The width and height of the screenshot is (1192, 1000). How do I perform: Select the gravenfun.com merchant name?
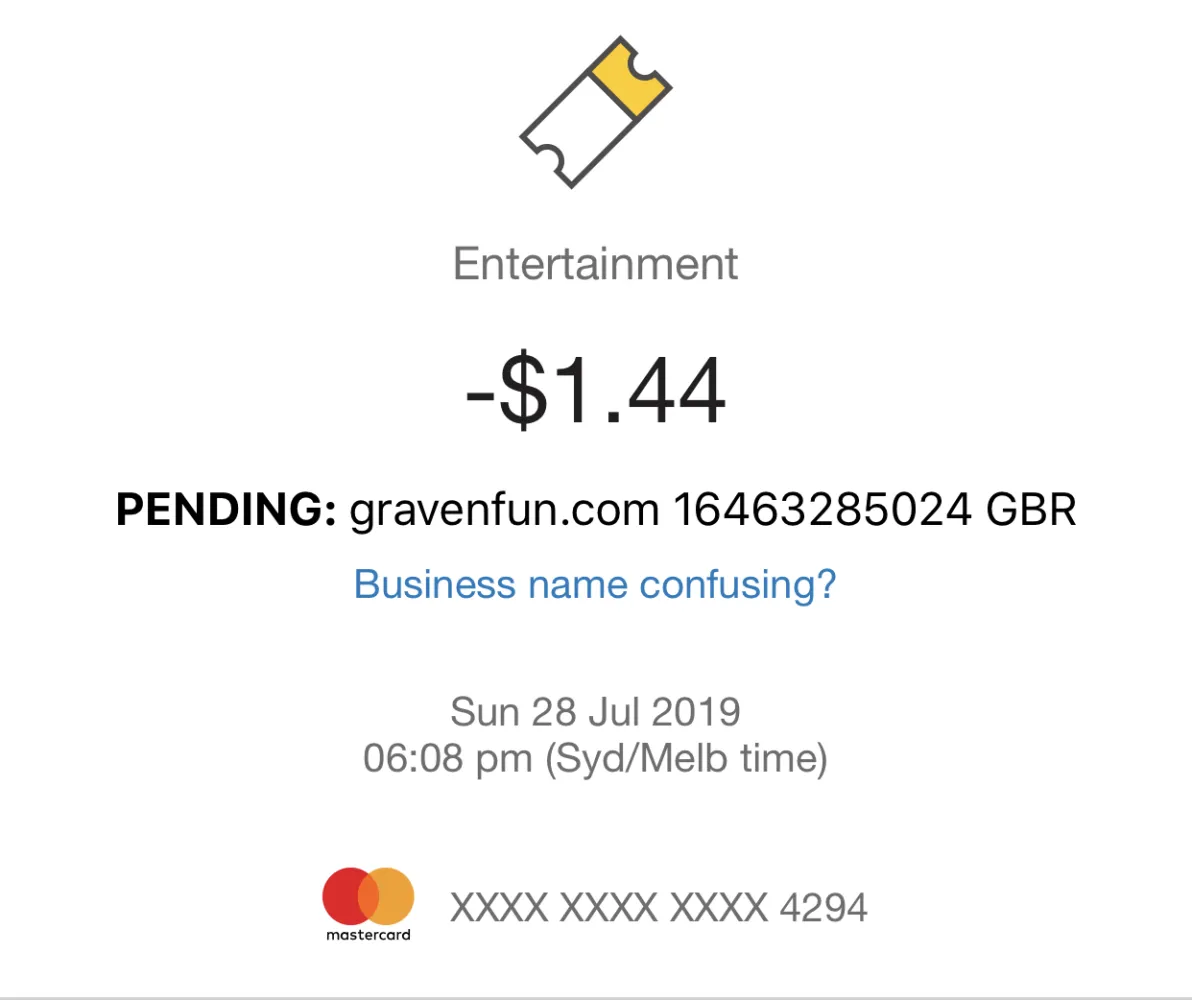point(504,510)
